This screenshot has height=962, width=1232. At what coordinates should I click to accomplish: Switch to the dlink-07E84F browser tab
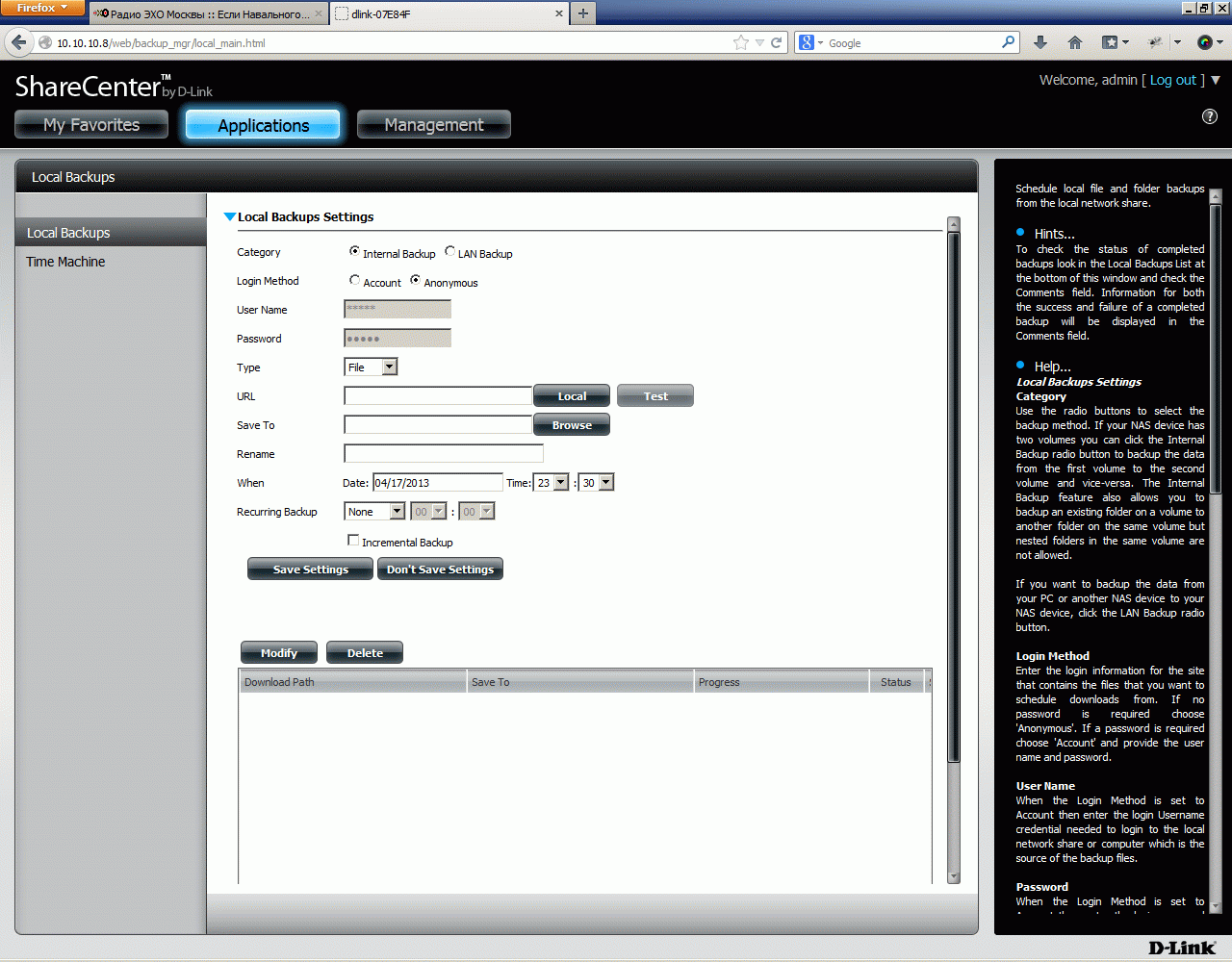pyautogui.click(x=450, y=13)
